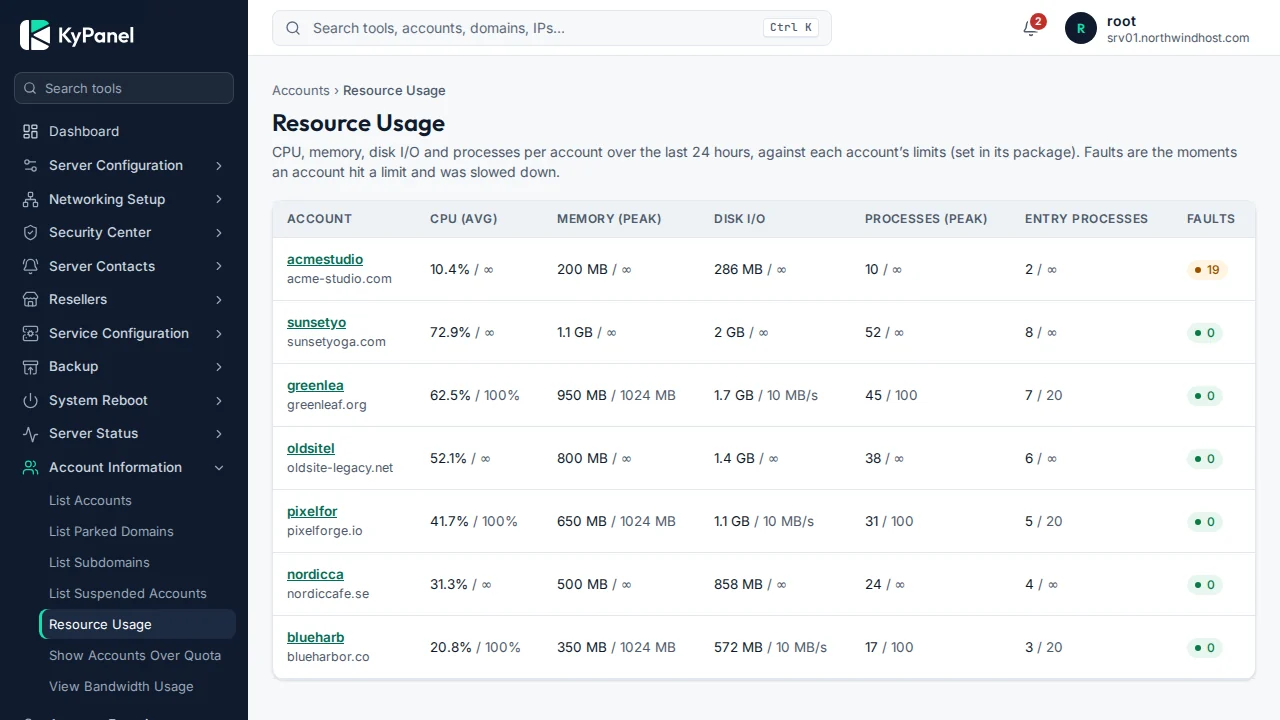The width and height of the screenshot is (1280, 720).
Task: Click the Backup archive icon
Action: click(x=30, y=366)
